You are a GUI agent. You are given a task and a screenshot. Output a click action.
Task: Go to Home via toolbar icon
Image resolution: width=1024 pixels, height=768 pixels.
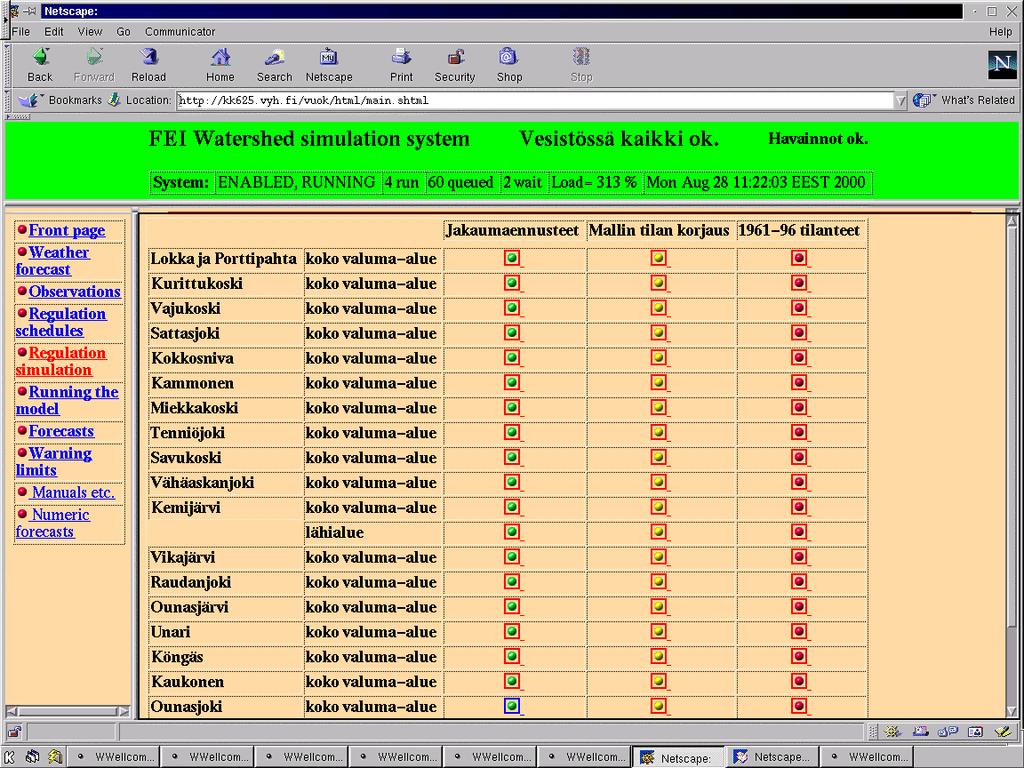click(221, 57)
